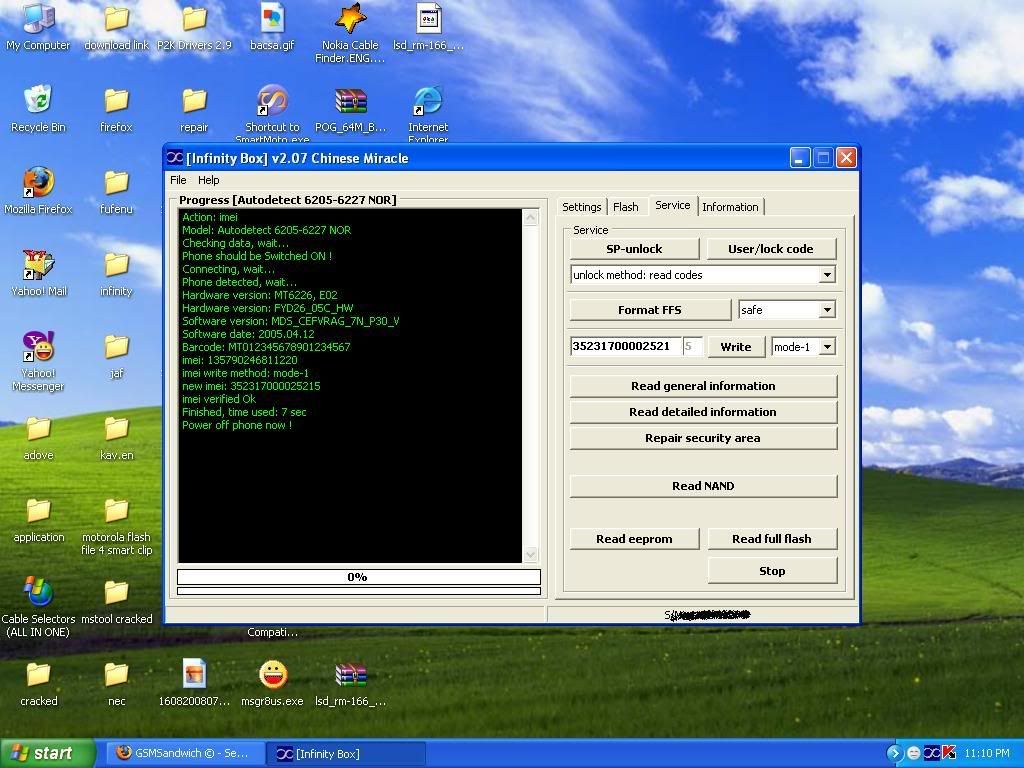Open the msgr8us.exe desktop icon
This screenshot has width=1024, height=768.
(x=272, y=677)
